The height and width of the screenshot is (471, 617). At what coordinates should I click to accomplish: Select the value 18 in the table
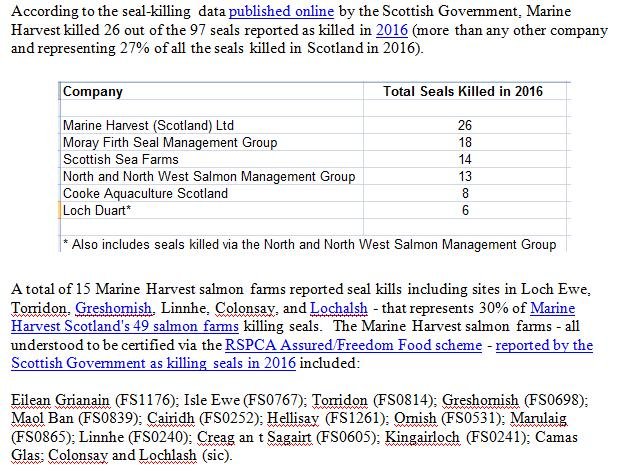pos(463,143)
